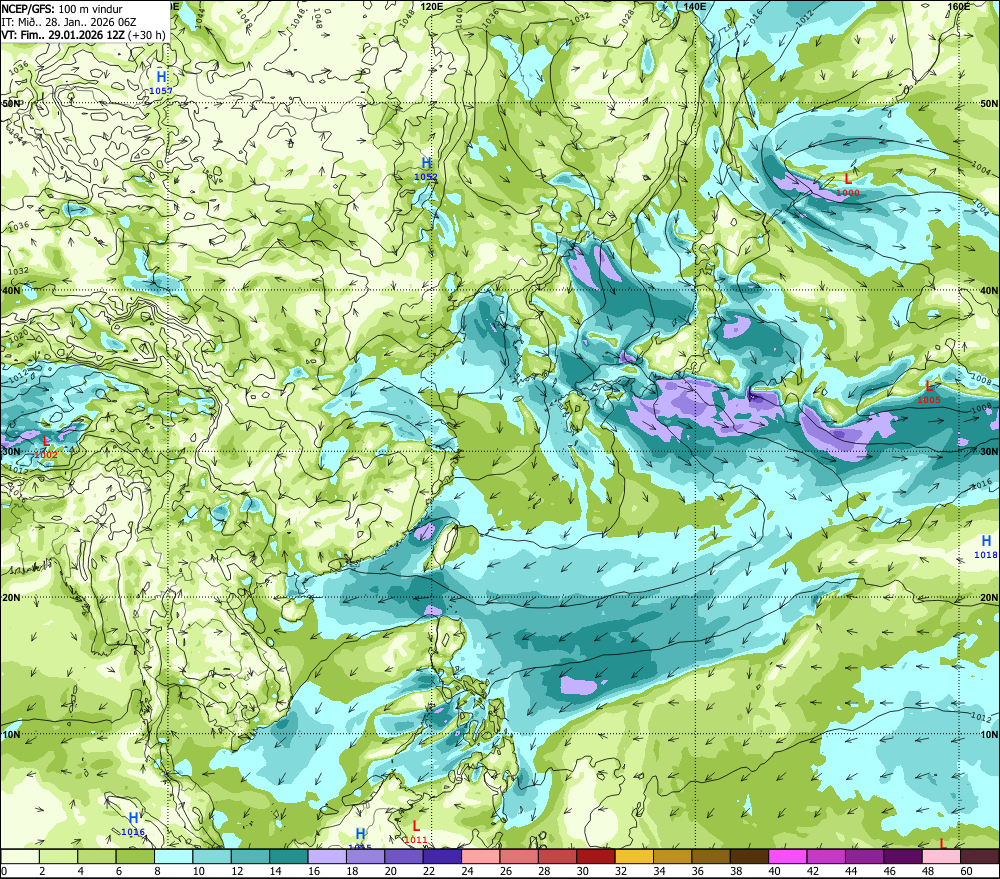Click the legend value 8
Image resolution: width=1000 pixels, height=879 pixels.
[157, 871]
